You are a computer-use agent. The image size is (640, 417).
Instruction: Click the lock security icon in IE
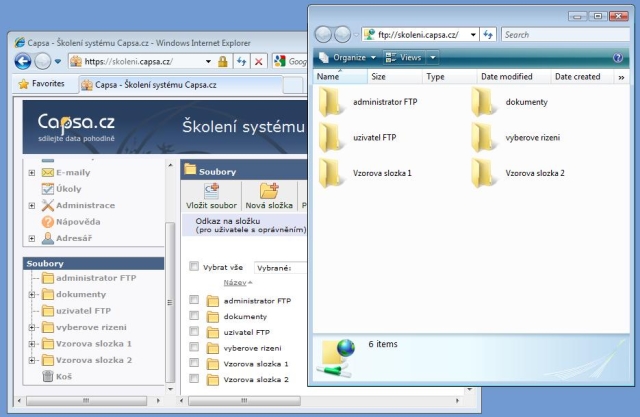(x=222, y=62)
